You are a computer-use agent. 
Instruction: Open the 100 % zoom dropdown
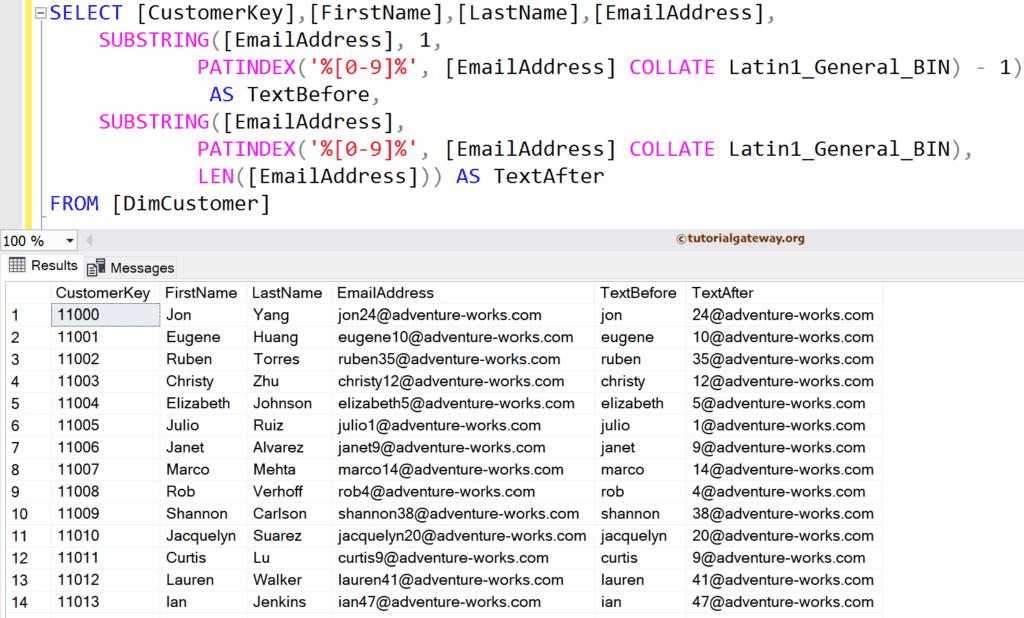point(69,241)
